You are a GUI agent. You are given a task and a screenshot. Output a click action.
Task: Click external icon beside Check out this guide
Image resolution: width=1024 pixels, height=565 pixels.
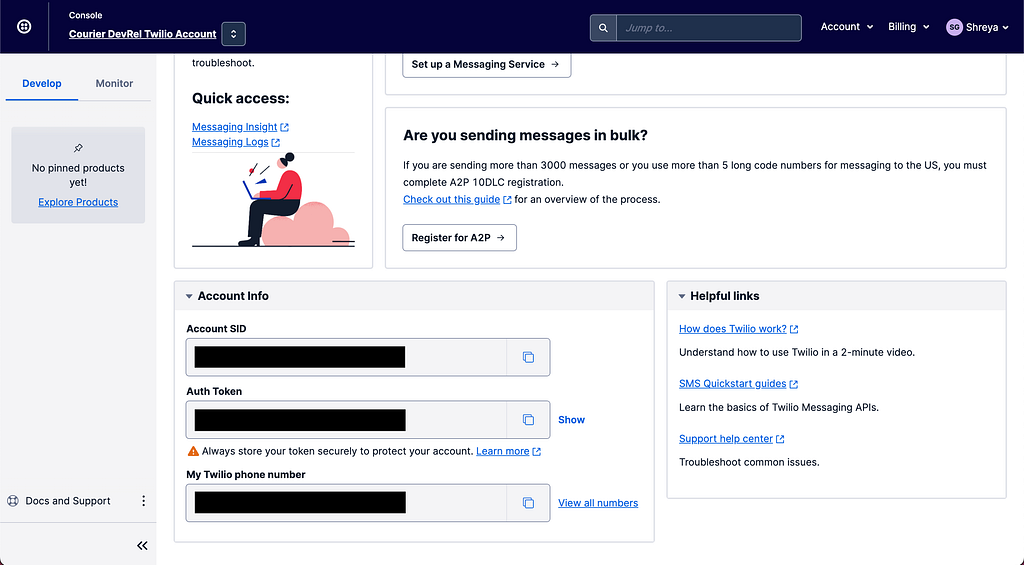pyautogui.click(x=507, y=200)
